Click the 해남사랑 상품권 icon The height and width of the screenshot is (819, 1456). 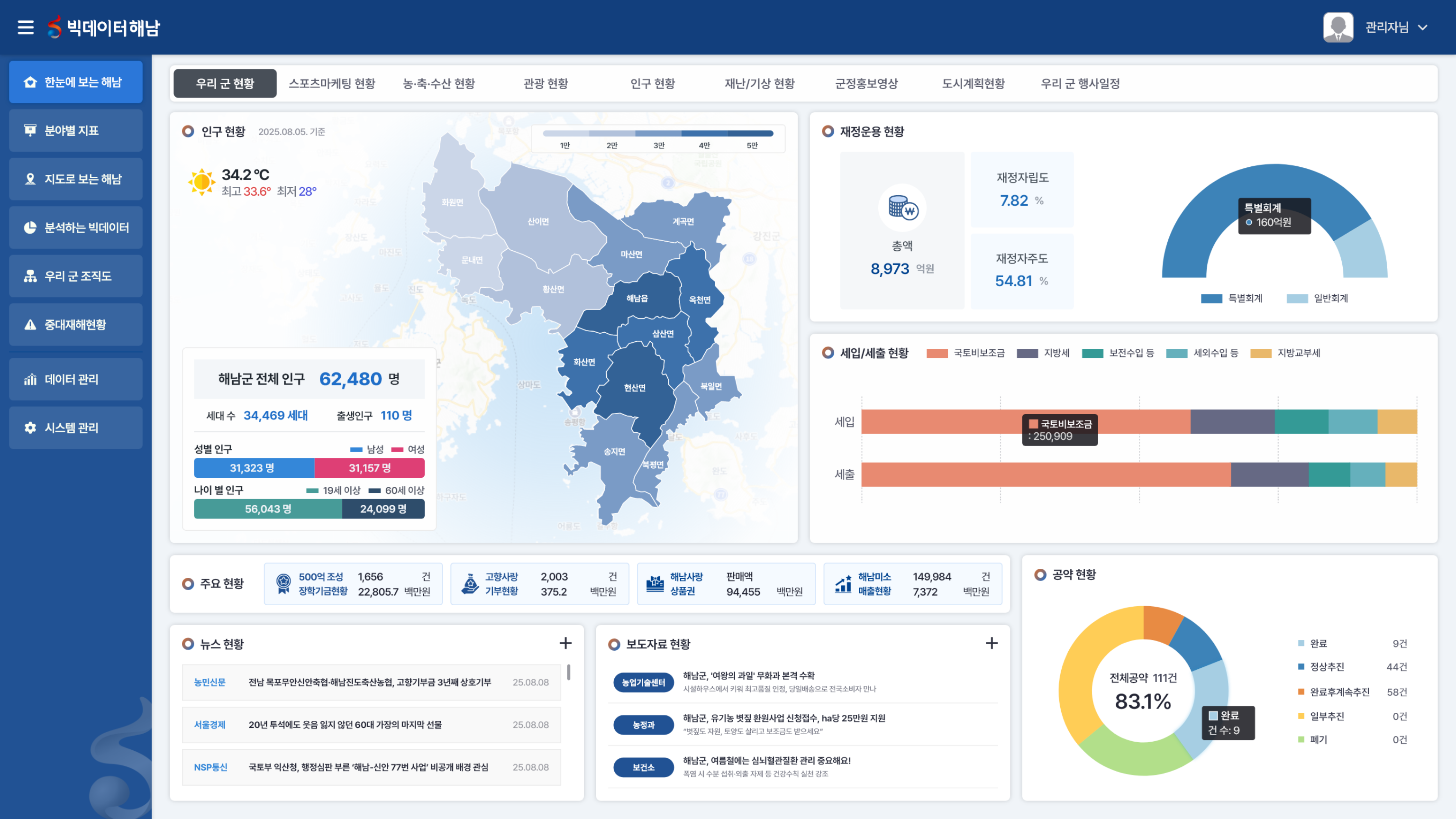[x=655, y=584]
